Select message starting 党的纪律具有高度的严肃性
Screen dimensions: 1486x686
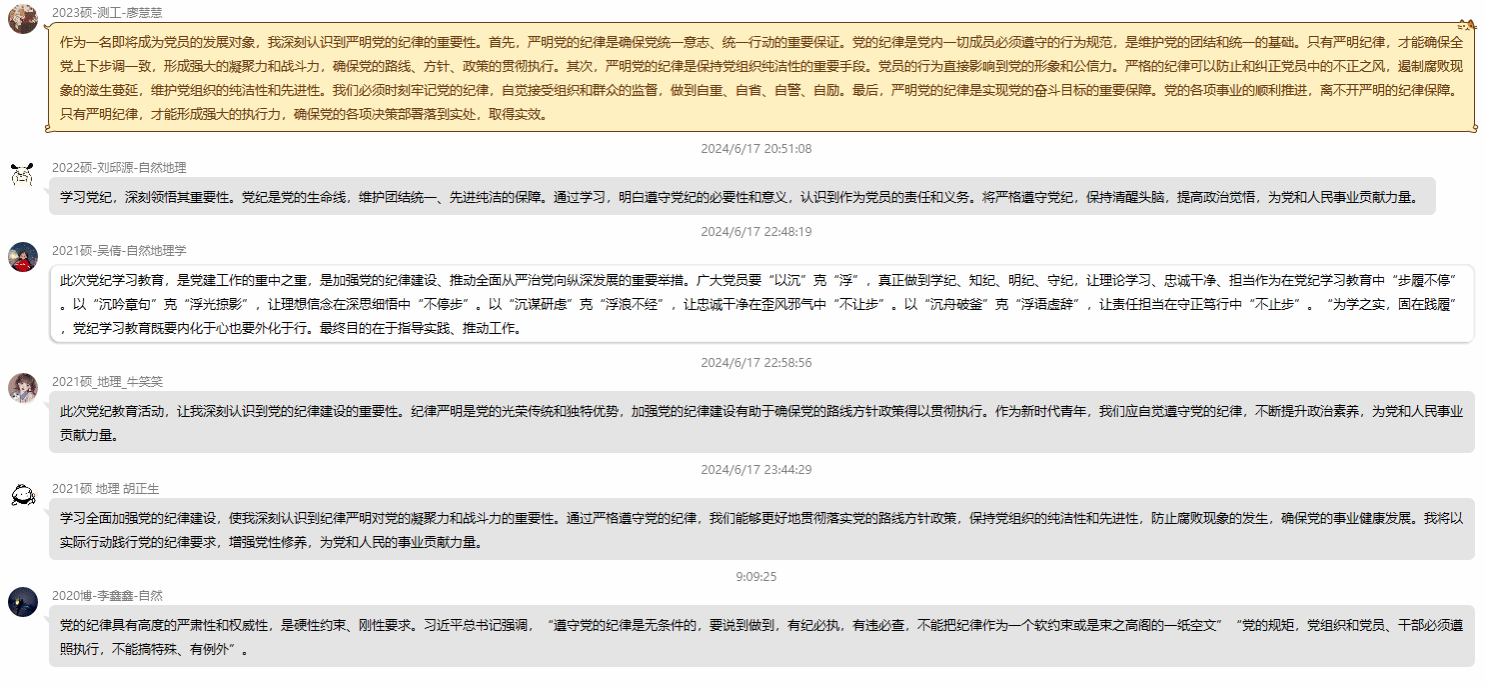(760, 637)
